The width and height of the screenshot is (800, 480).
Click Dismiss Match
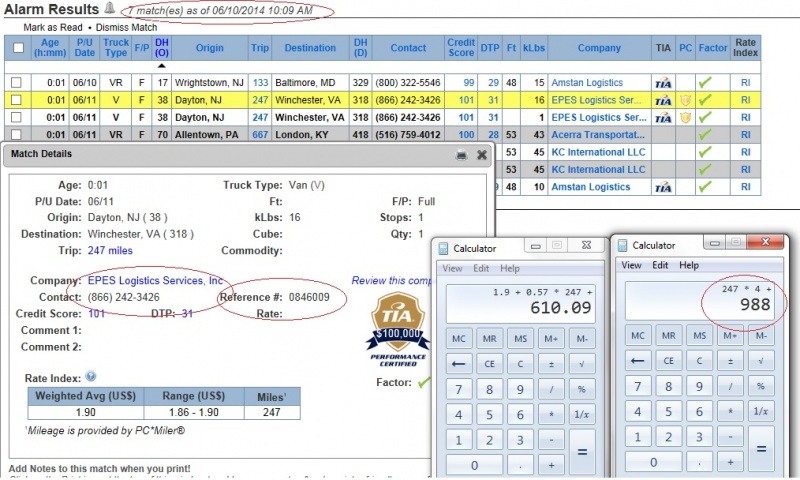point(126,28)
